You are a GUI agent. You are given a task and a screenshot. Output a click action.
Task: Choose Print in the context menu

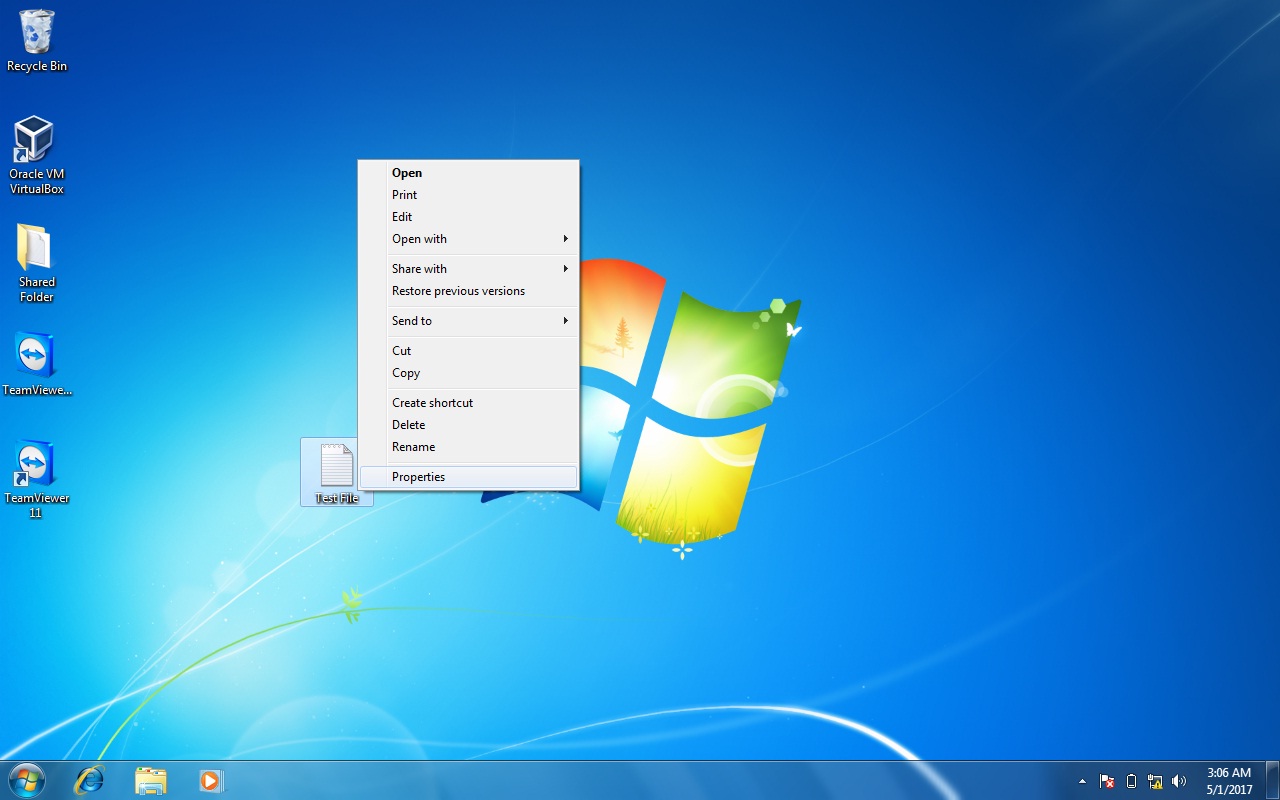(469, 195)
